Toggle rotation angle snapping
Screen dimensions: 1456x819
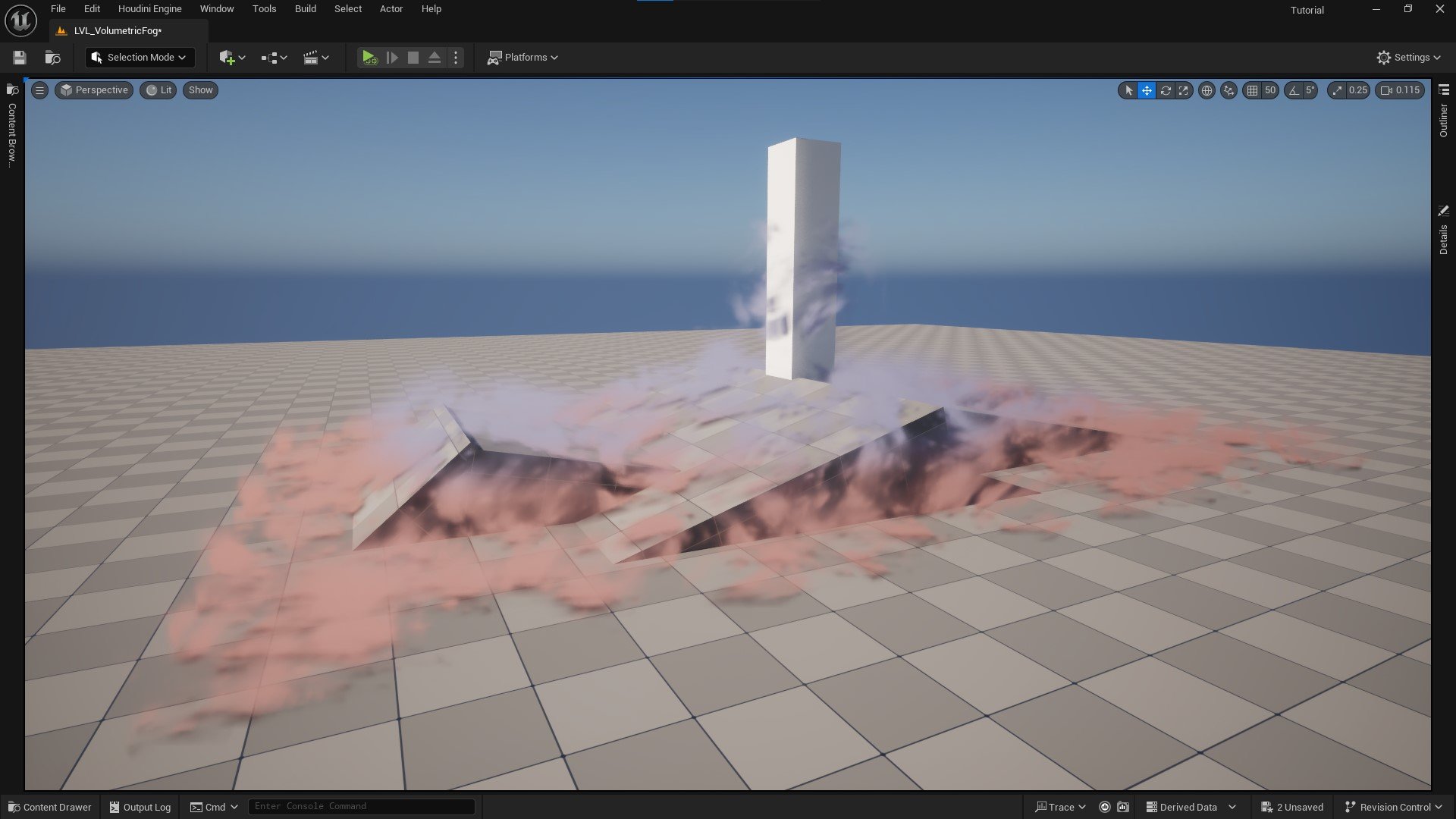1294,90
